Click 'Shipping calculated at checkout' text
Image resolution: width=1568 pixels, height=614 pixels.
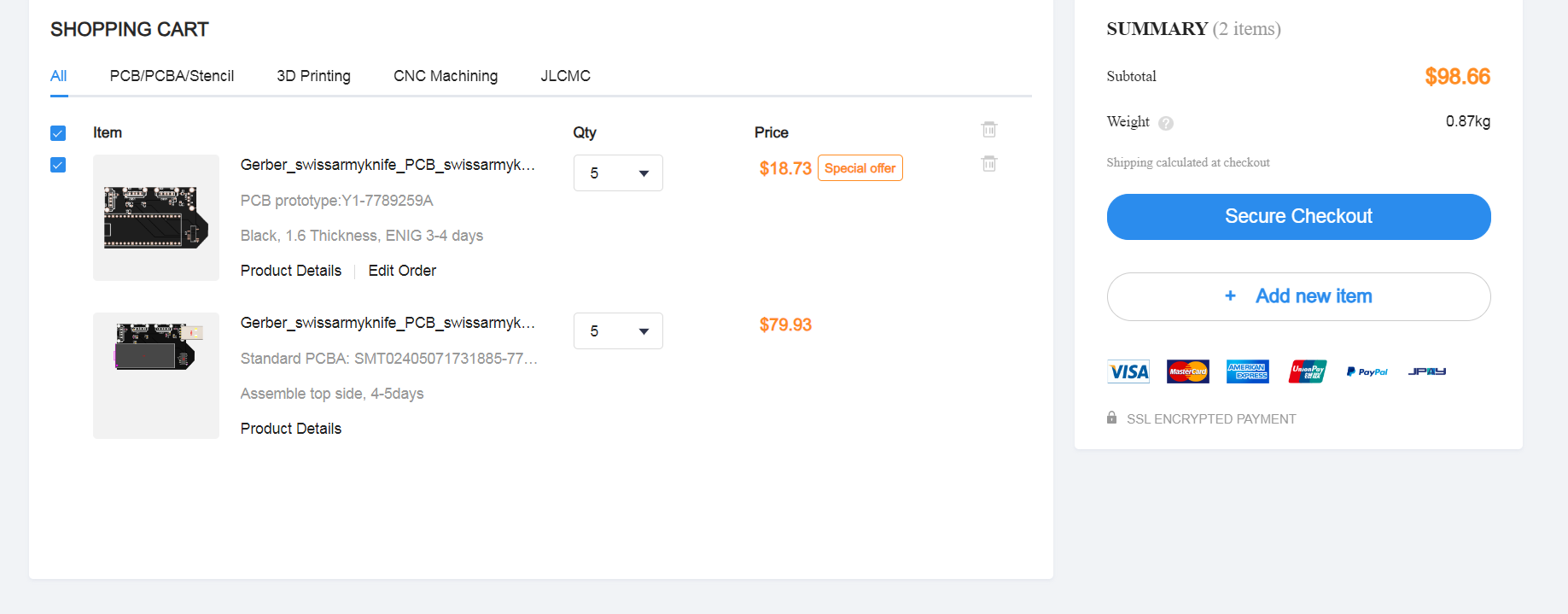pyautogui.click(x=1188, y=162)
